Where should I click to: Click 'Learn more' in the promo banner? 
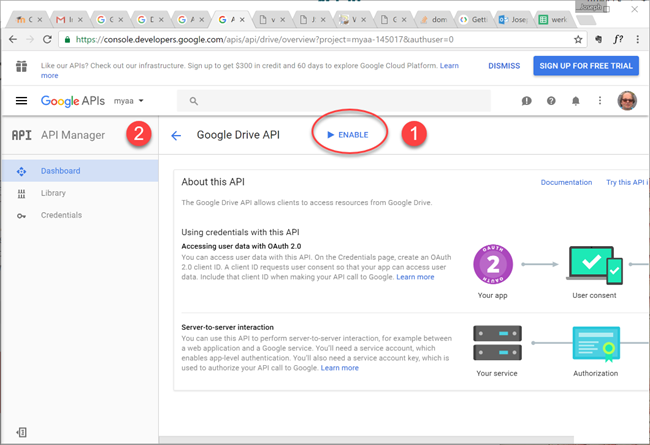coord(449,66)
